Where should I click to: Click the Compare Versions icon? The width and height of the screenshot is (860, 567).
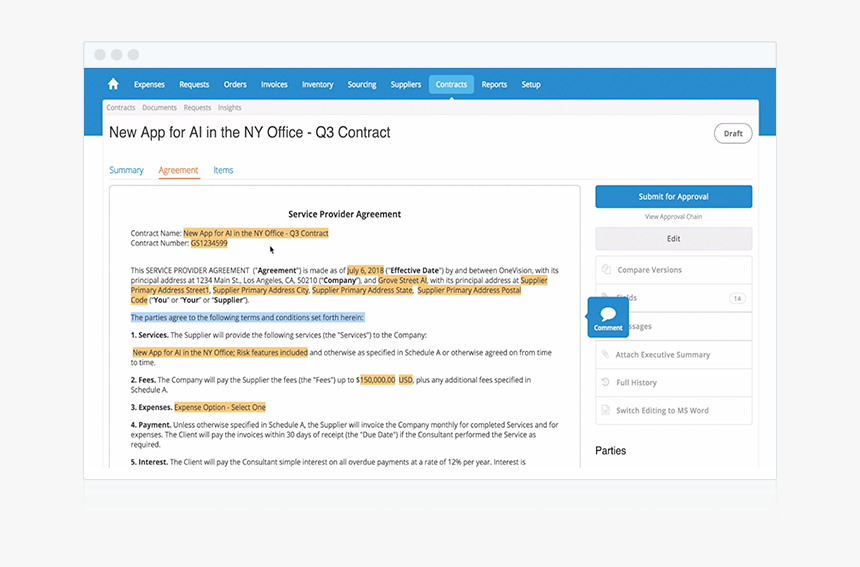pyautogui.click(x=605, y=270)
